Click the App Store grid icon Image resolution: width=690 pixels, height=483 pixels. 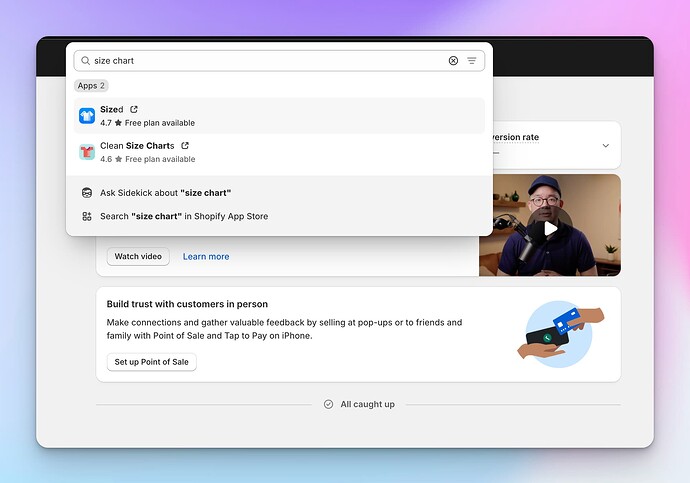[87, 216]
